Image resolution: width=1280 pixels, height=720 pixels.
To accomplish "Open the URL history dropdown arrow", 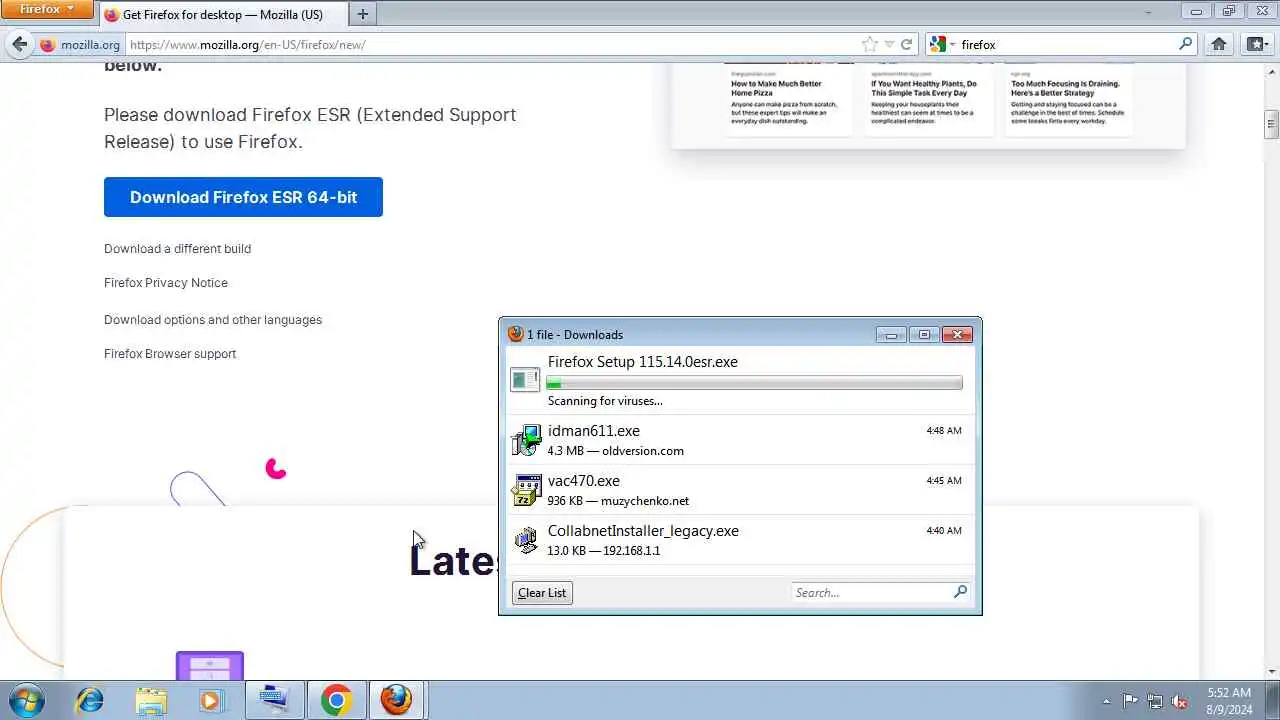I will [889, 44].
